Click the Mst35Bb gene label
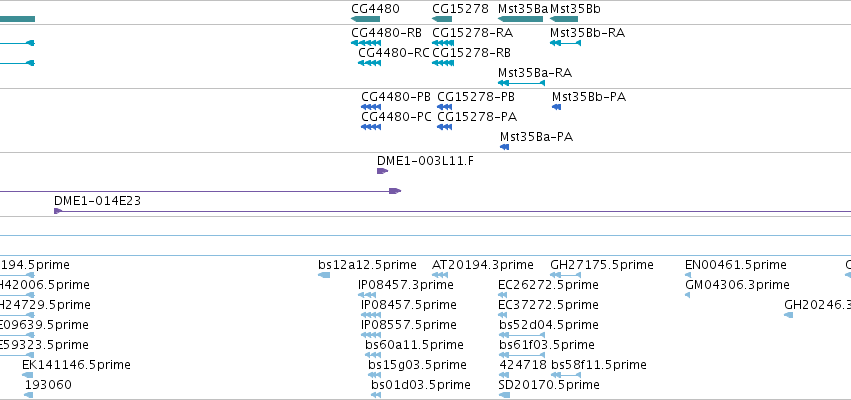Screen dimensions: 851x400 pos(575,9)
